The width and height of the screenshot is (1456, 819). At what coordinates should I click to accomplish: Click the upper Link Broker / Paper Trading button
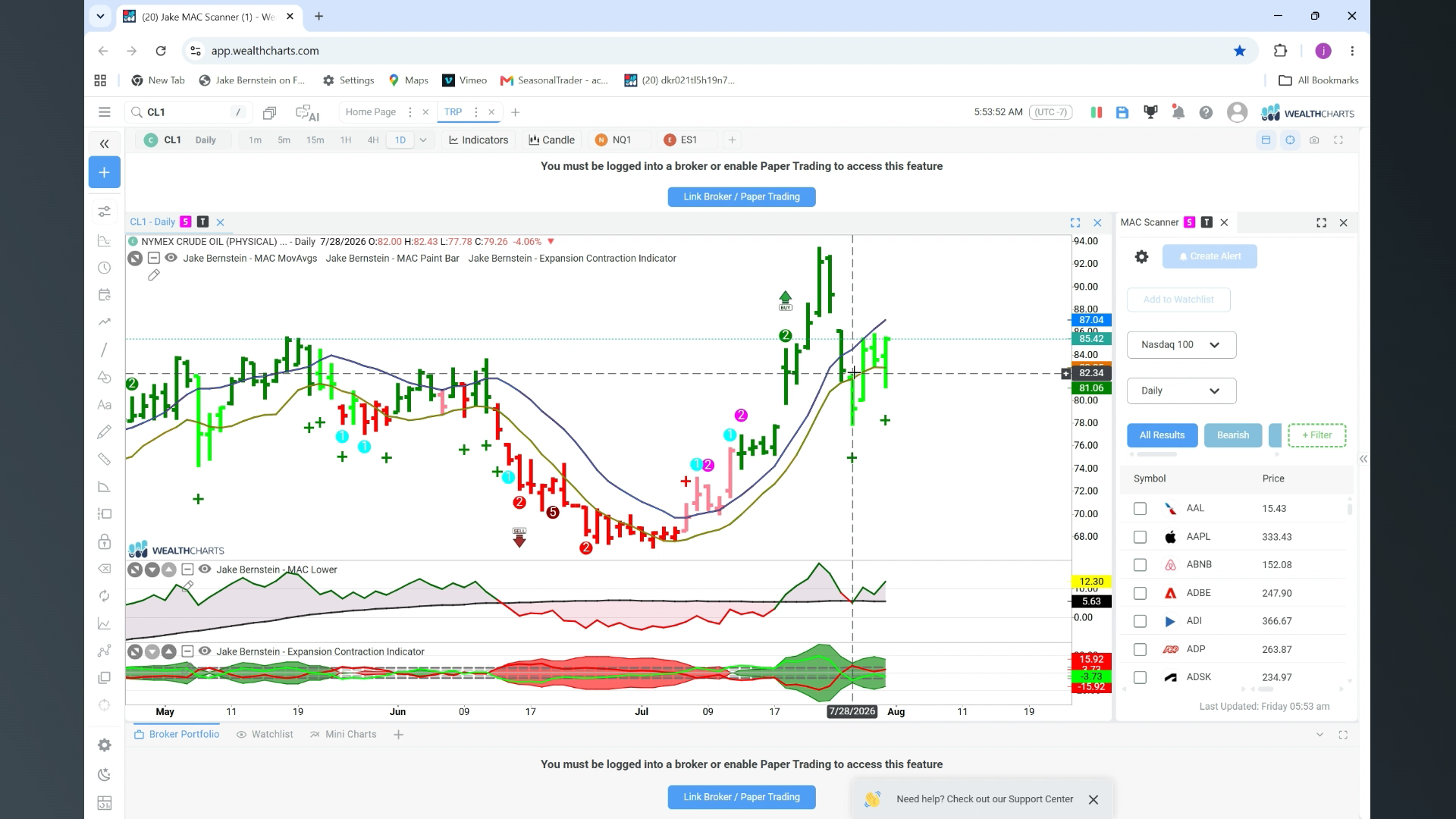741,197
